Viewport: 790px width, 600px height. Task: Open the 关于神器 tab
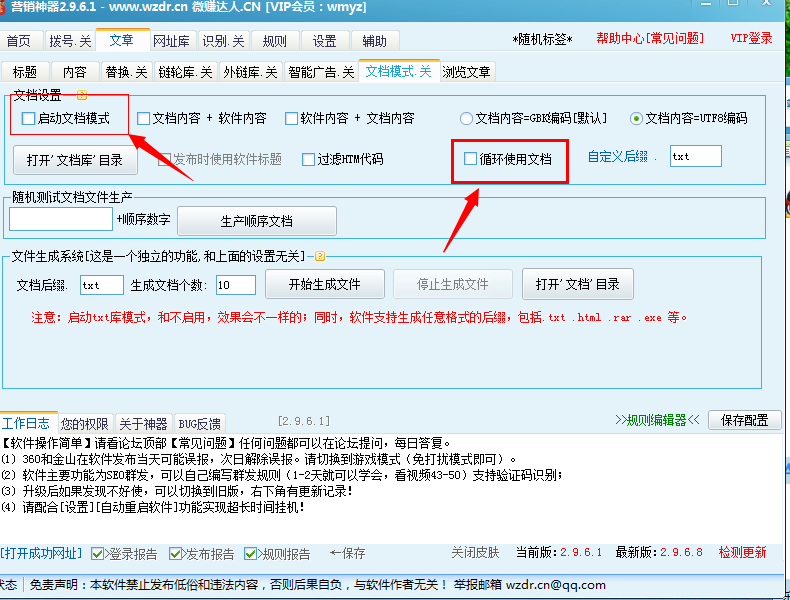[x=144, y=424]
